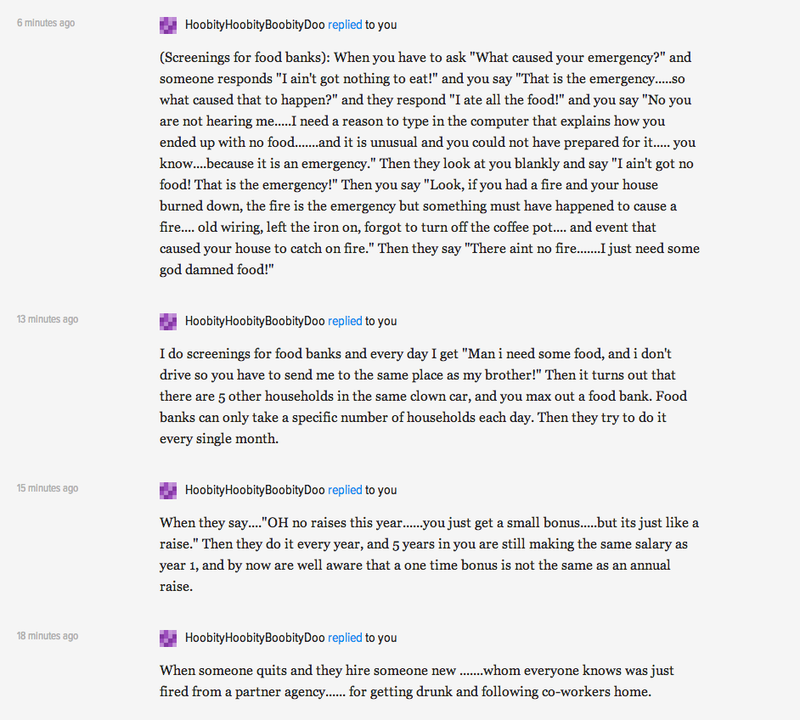Click username HoobityHoobityBoobityDoo in the 13 minutes ago entry
This screenshot has width=800, height=720.
click(x=255, y=321)
